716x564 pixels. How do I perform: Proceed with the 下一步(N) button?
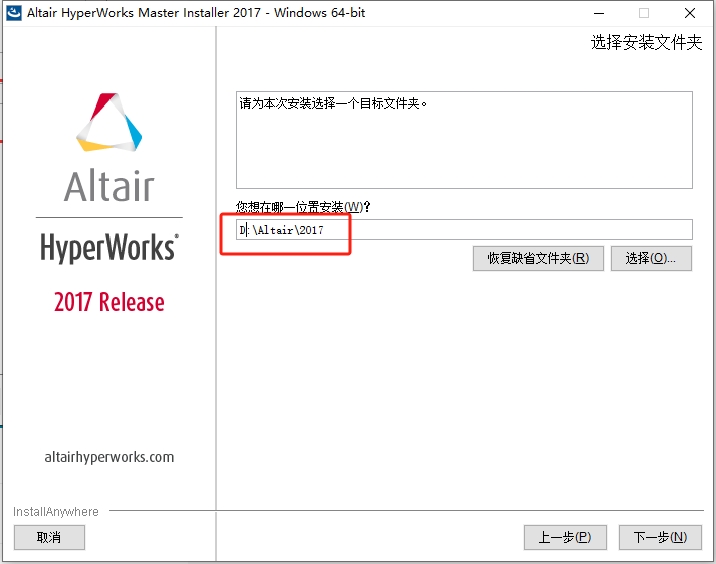[x=660, y=538]
